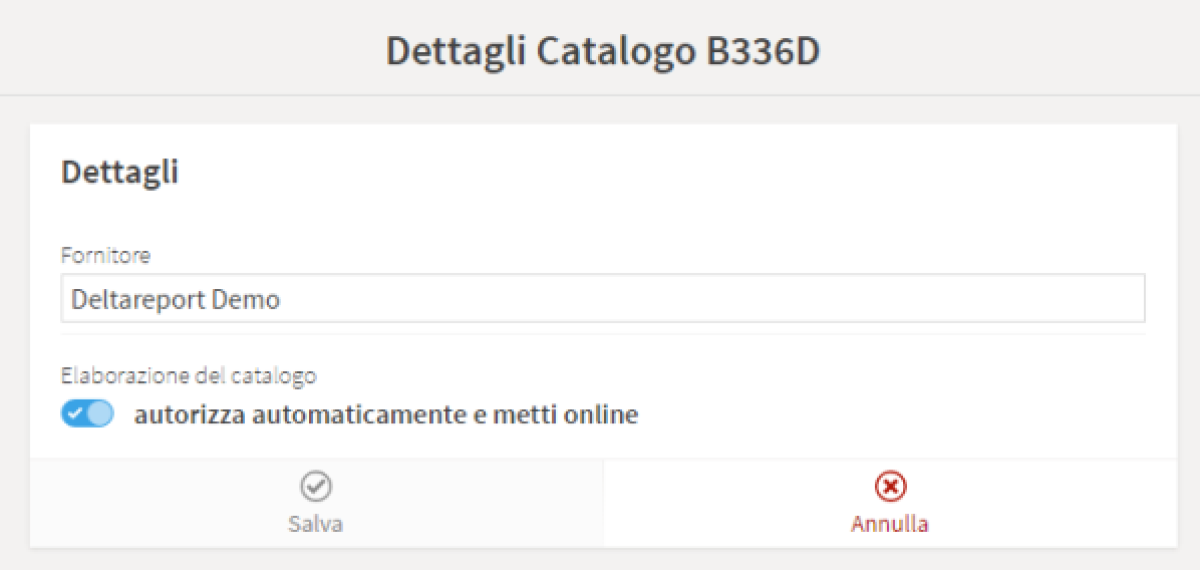Click the "Dettagli" section heading
This screenshot has height=570, width=1200.
(x=120, y=172)
